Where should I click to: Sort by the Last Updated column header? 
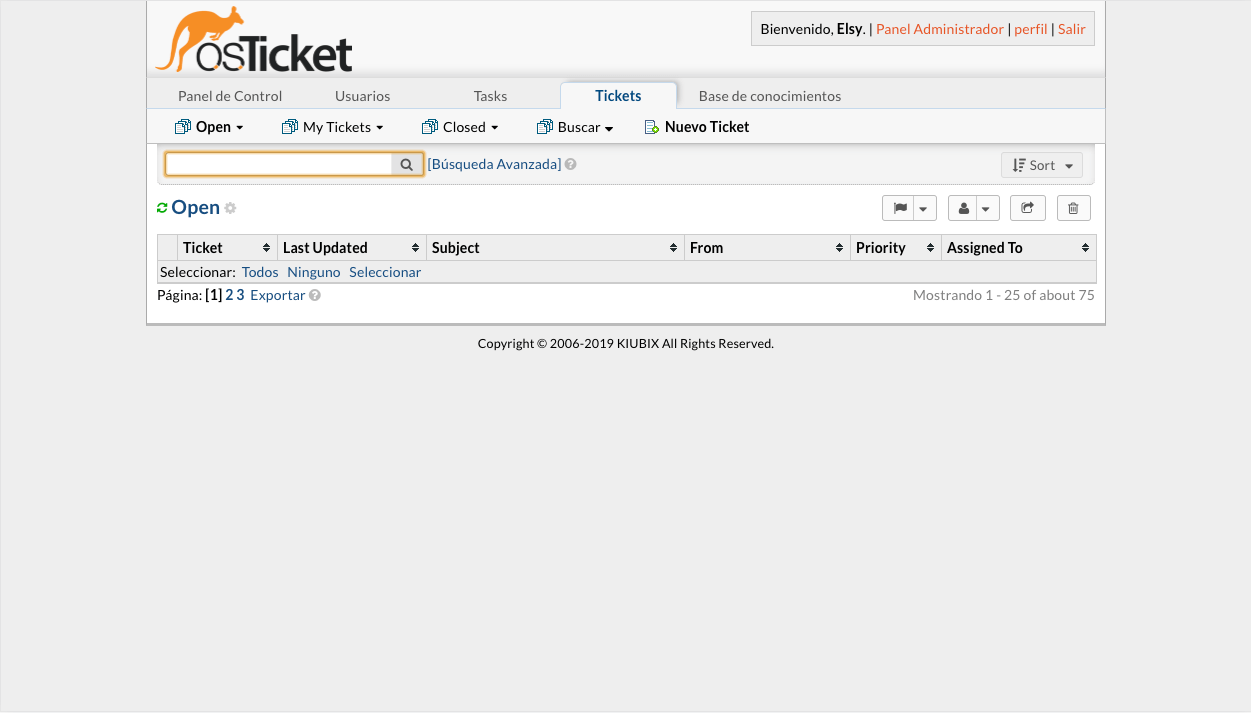[x=325, y=248]
